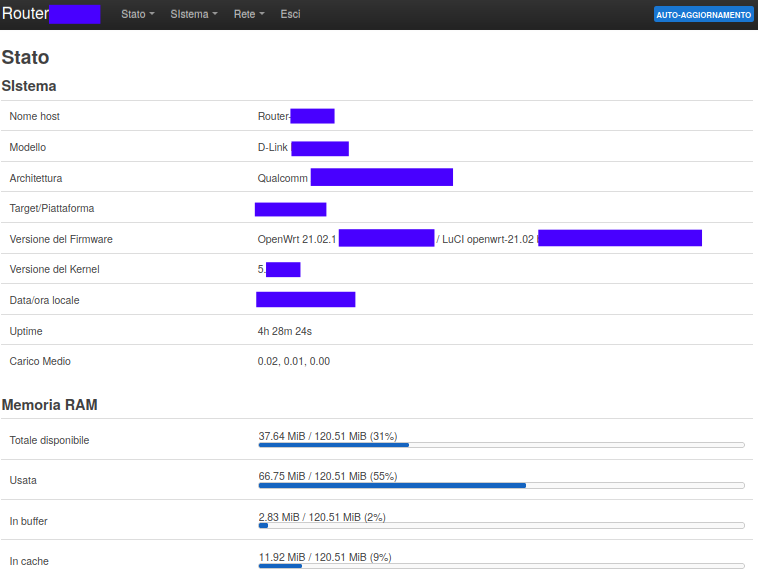
Task: Click the Totale disponibile memory bar
Action: [x=501, y=445]
